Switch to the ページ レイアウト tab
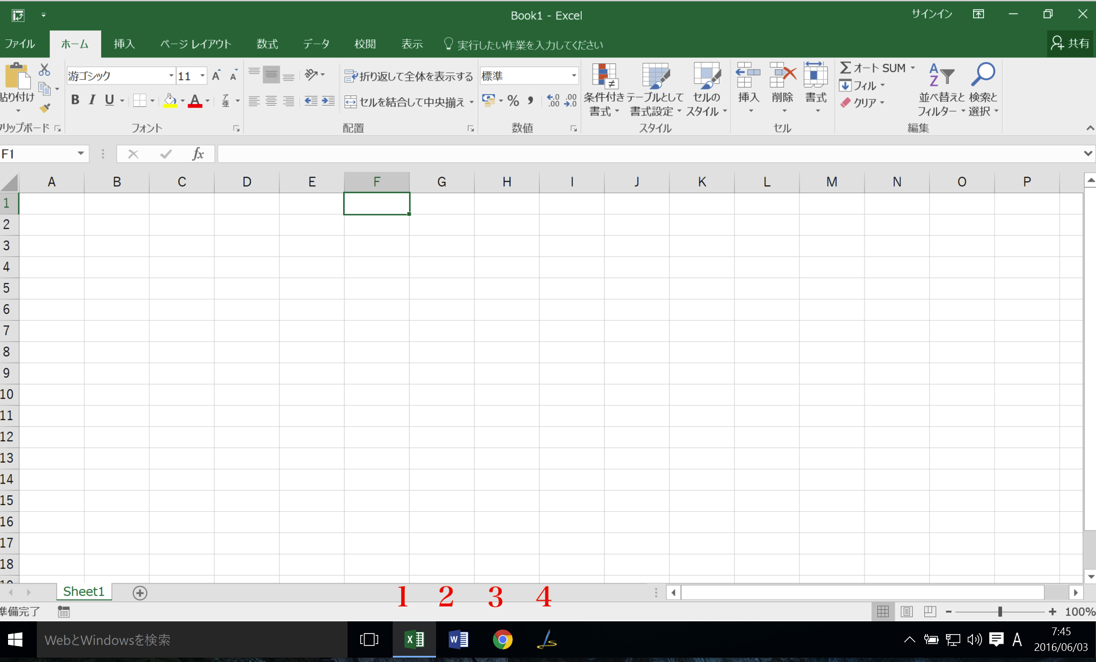Viewport: 1096px width, 662px height. pos(196,44)
